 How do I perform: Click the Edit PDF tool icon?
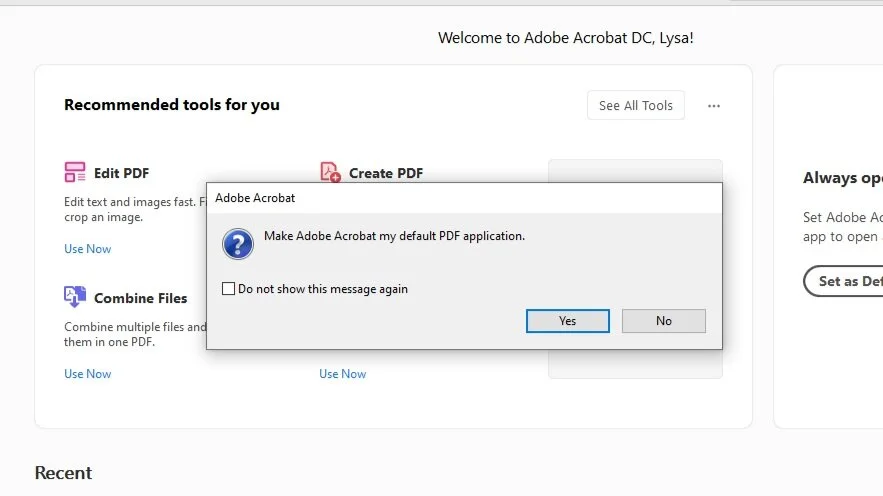75,172
